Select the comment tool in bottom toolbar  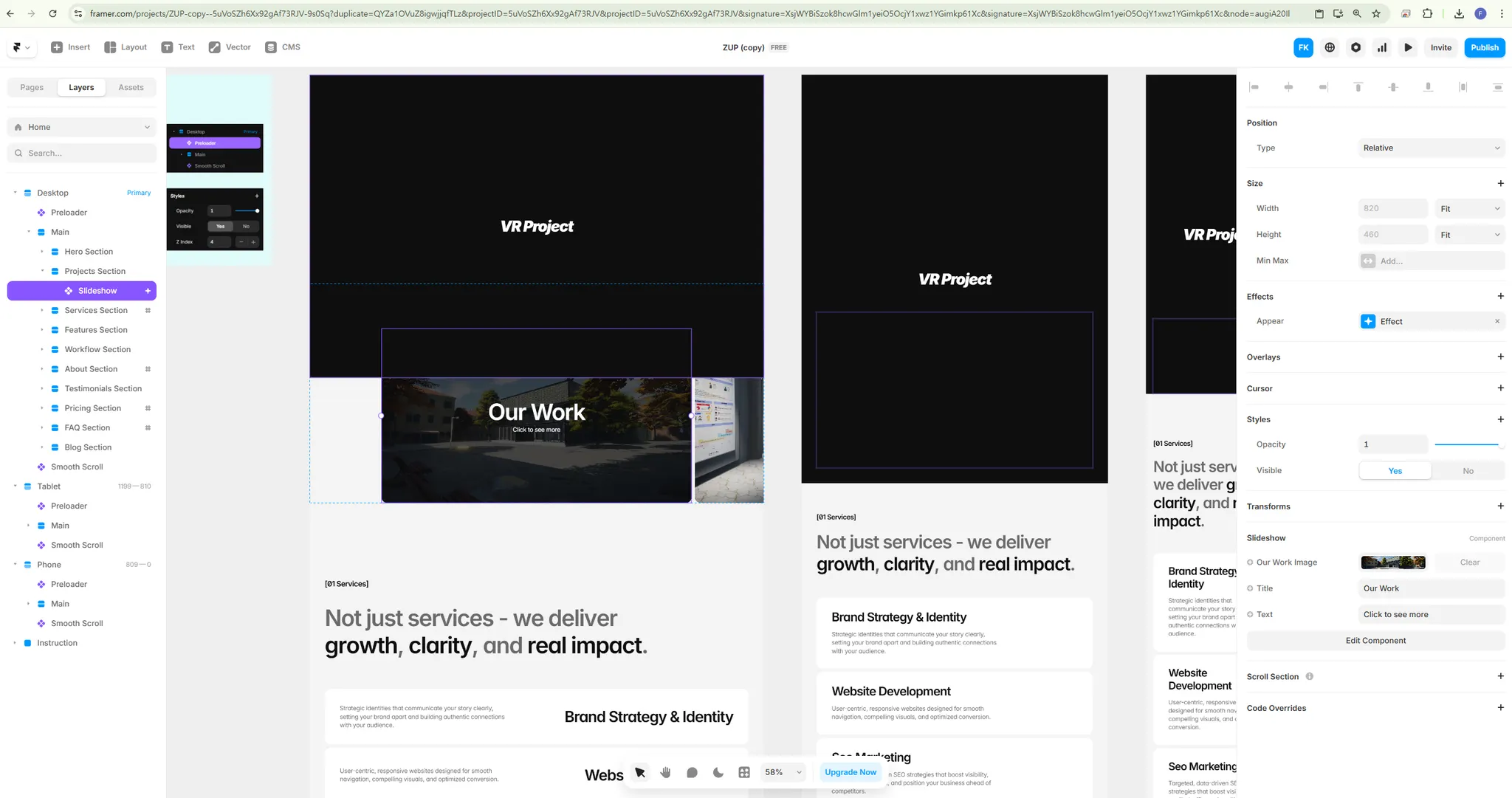click(x=692, y=772)
